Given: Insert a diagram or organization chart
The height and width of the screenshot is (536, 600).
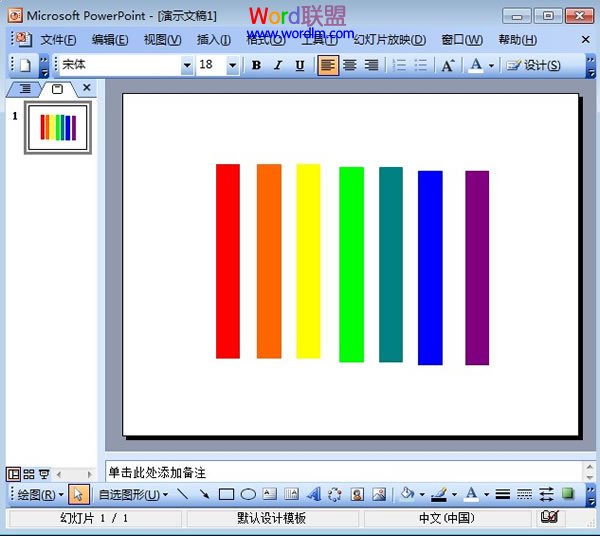Looking at the screenshot, I should 335,494.
